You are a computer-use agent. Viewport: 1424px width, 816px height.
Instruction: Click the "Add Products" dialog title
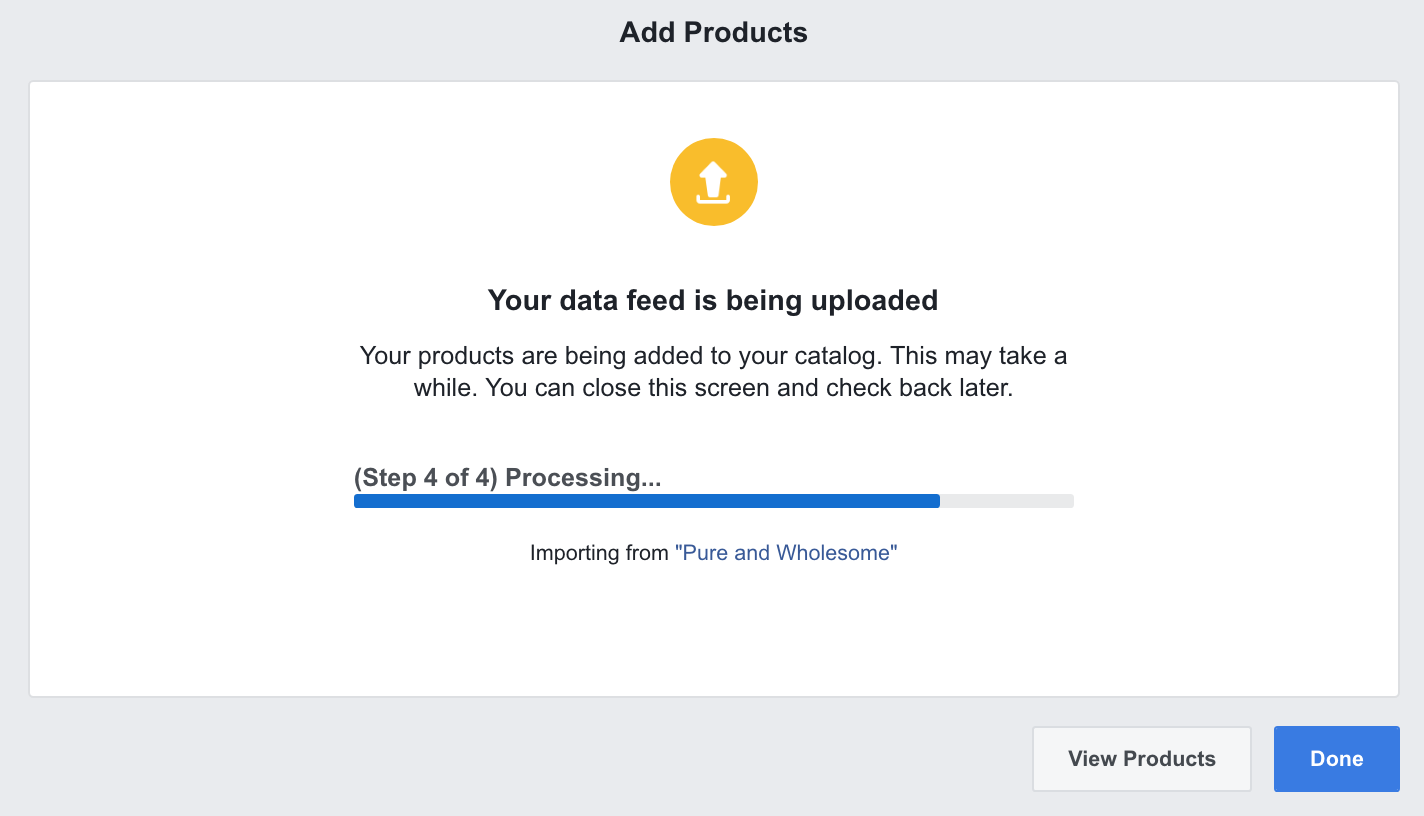point(713,33)
